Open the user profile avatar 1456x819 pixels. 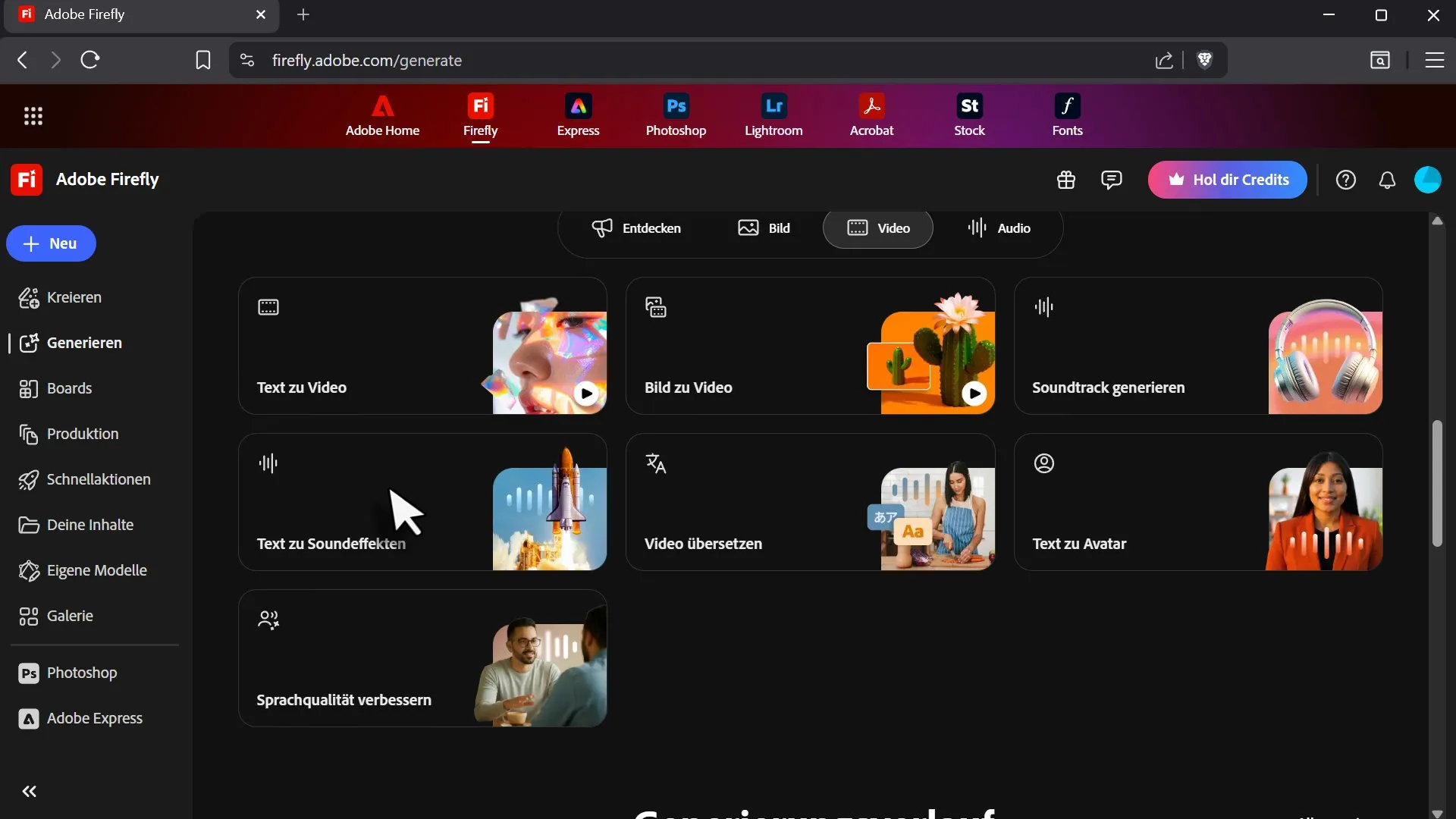(x=1427, y=180)
